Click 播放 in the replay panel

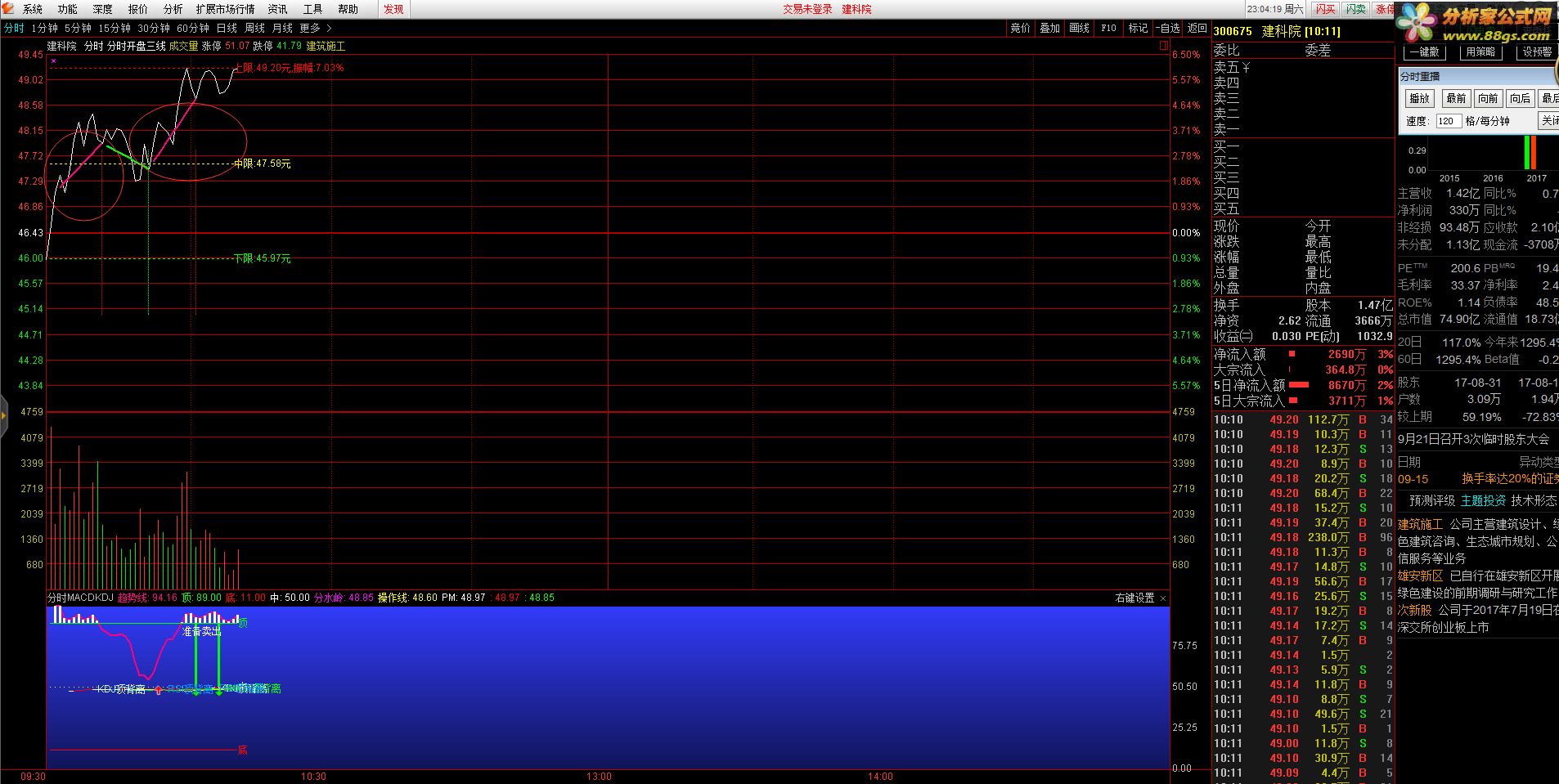click(x=1419, y=98)
